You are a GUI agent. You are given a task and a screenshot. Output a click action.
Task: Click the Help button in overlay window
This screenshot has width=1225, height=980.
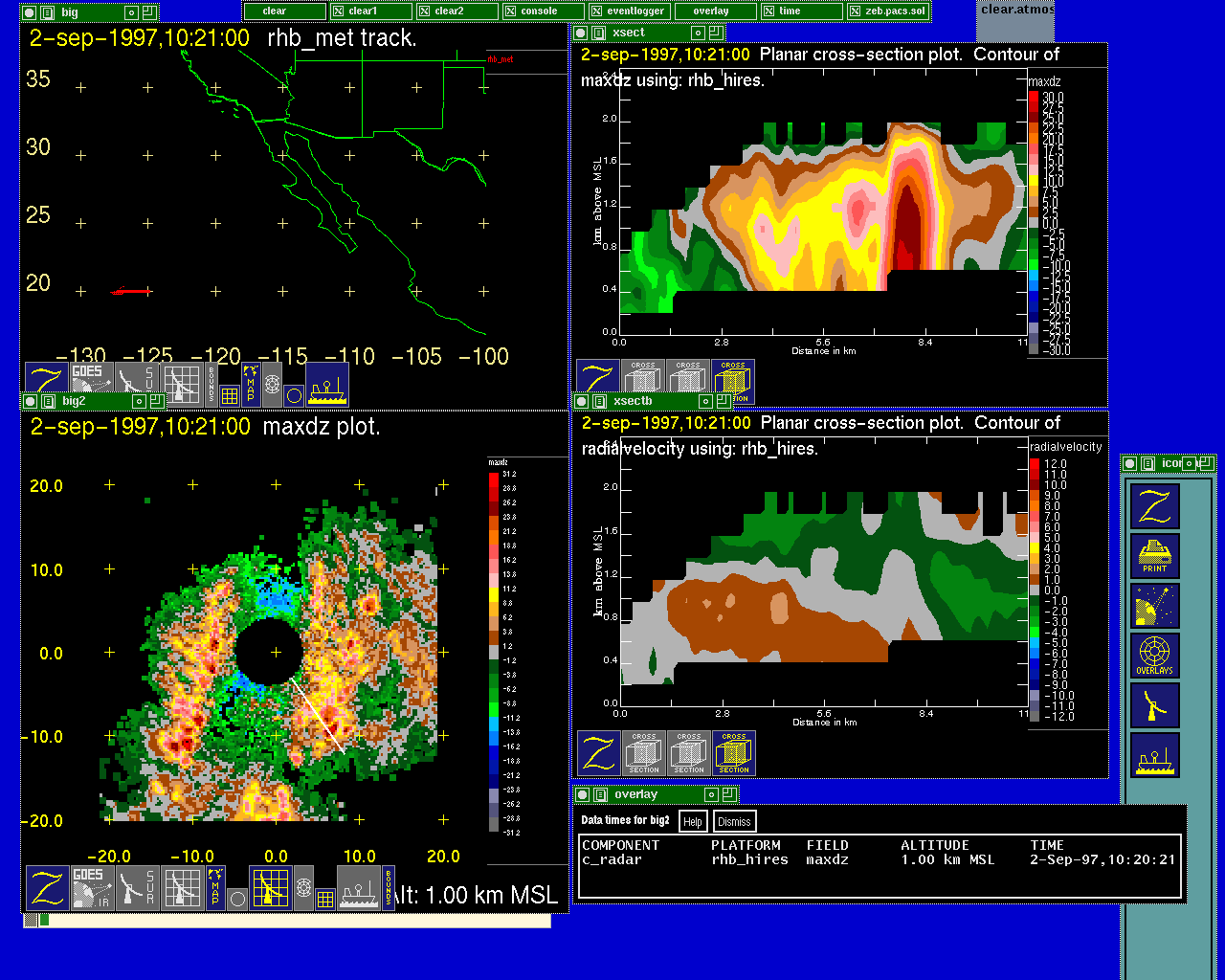pos(693,821)
